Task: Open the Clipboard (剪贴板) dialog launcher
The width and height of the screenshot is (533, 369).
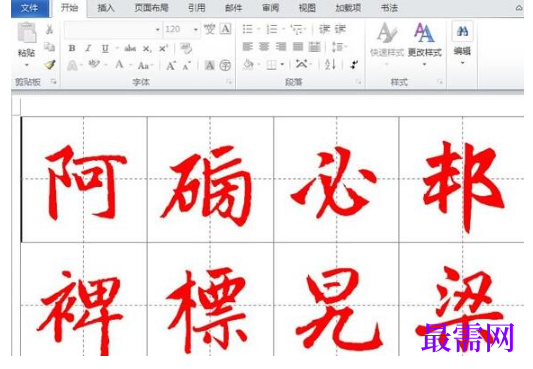Action: [53, 81]
